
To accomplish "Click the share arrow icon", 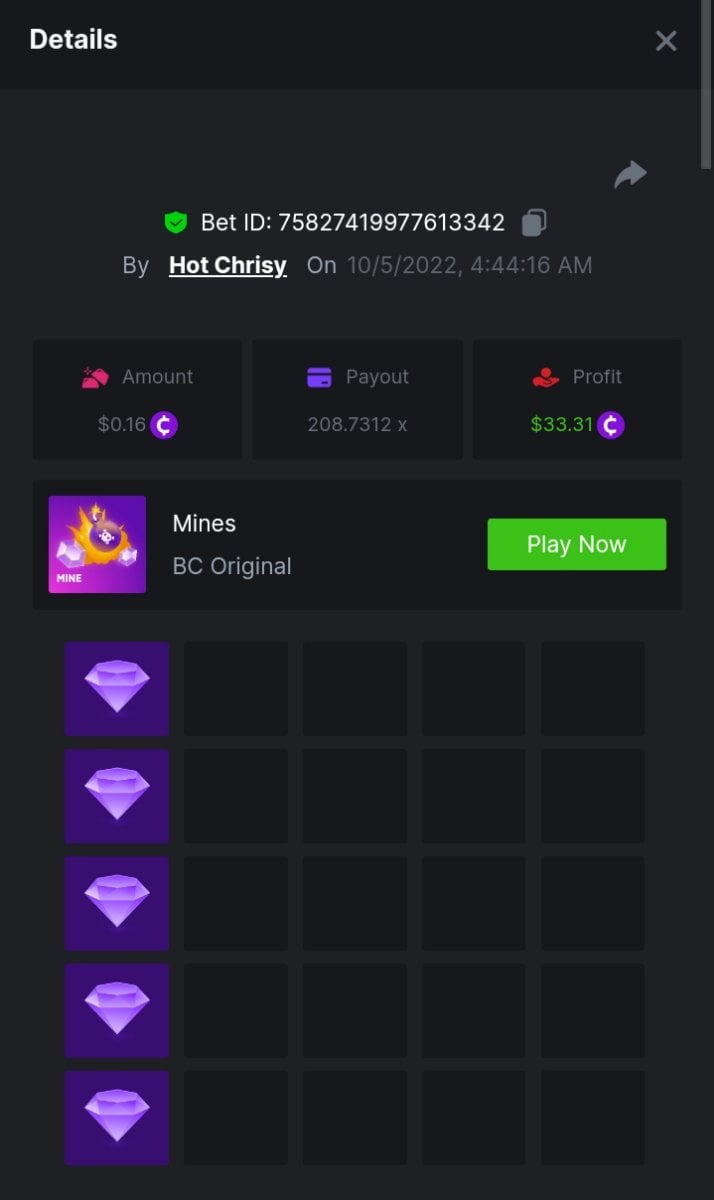I will (x=630, y=175).
